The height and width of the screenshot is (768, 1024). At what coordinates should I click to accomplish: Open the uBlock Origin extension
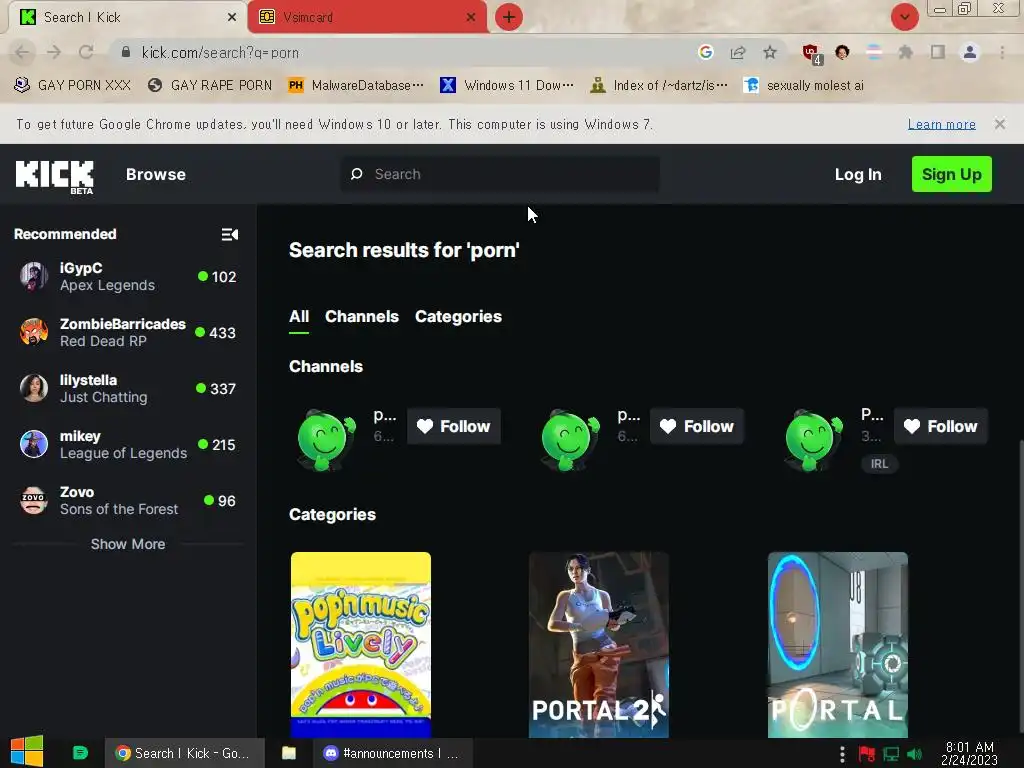pos(812,54)
